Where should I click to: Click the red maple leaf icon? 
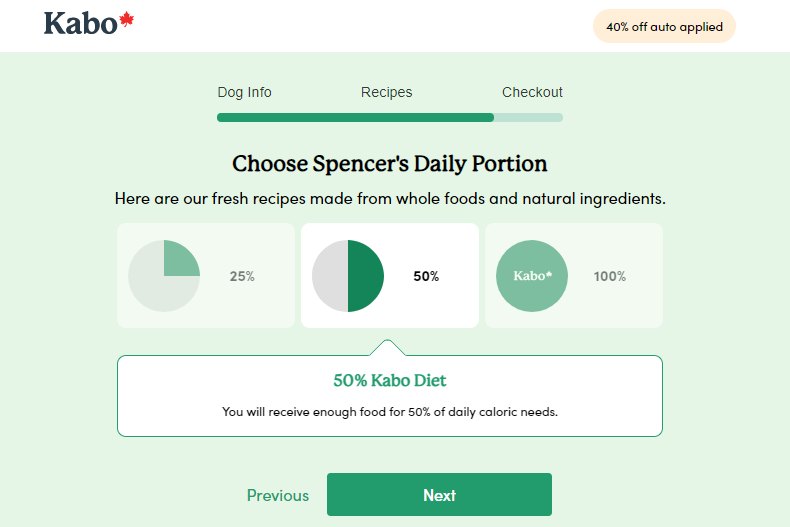127,19
